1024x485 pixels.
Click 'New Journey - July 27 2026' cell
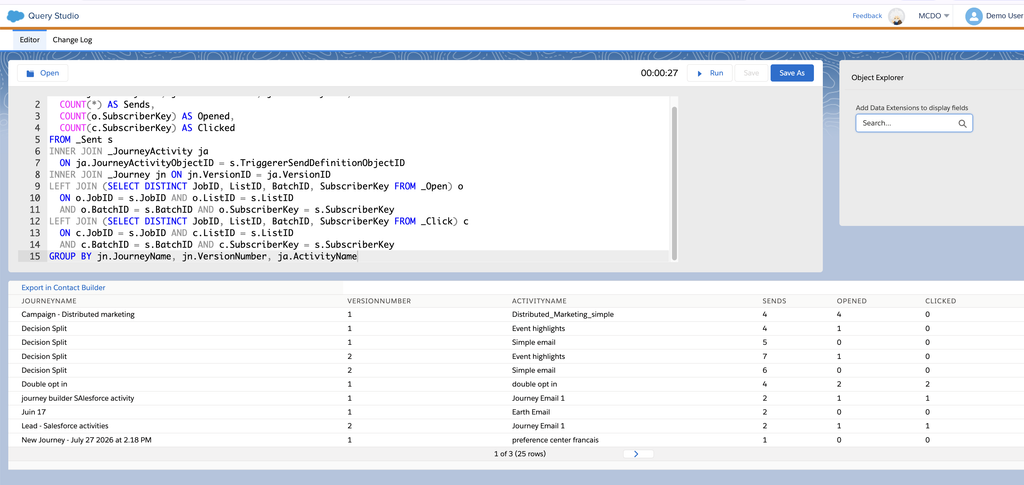pos(86,440)
